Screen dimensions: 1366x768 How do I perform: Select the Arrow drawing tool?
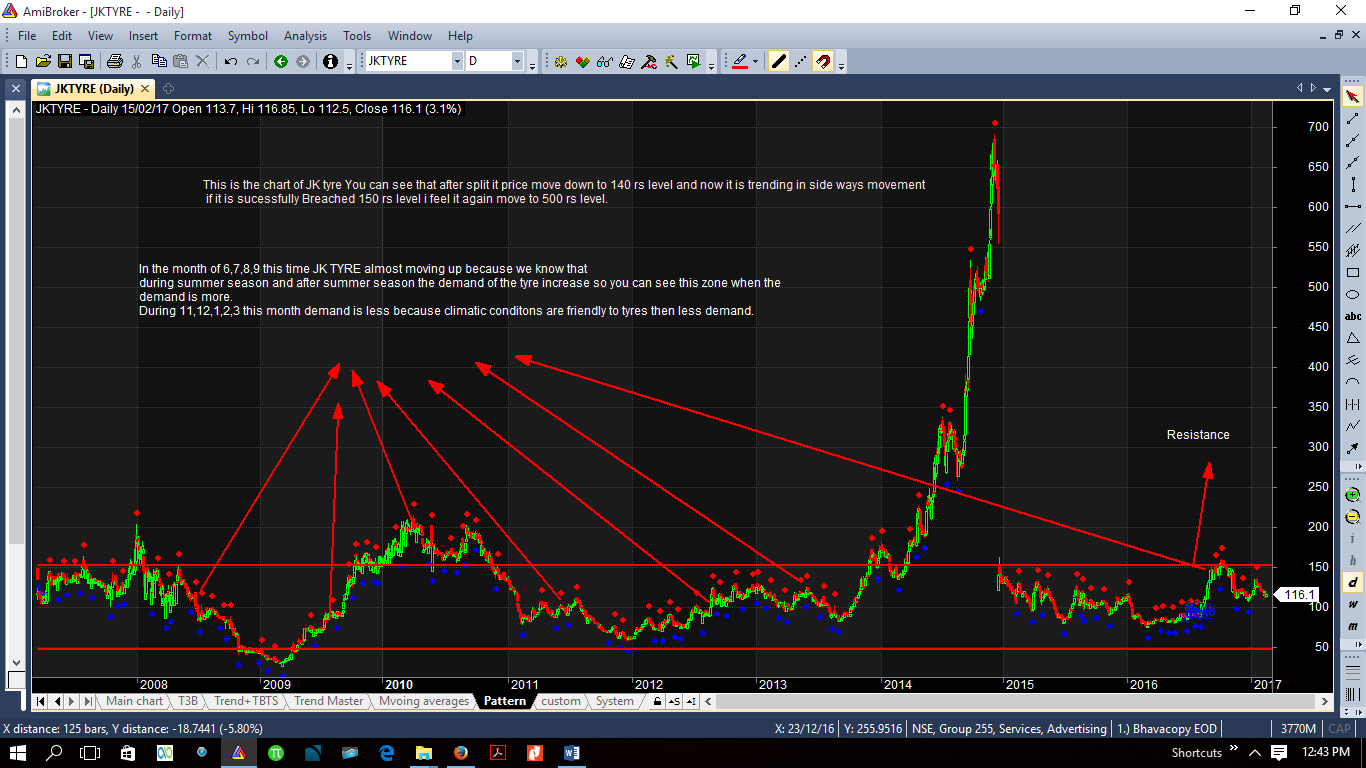(1352, 448)
